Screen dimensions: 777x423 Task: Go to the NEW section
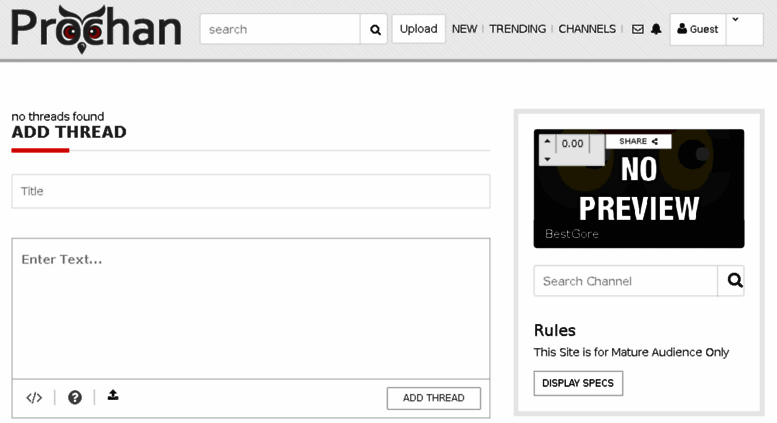click(464, 29)
